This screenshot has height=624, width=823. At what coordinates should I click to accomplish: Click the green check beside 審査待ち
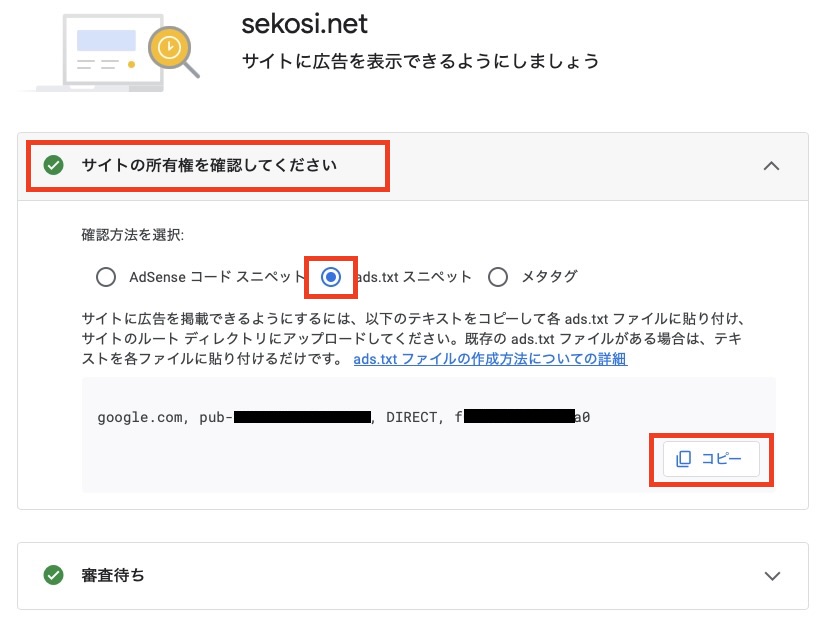click(54, 575)
